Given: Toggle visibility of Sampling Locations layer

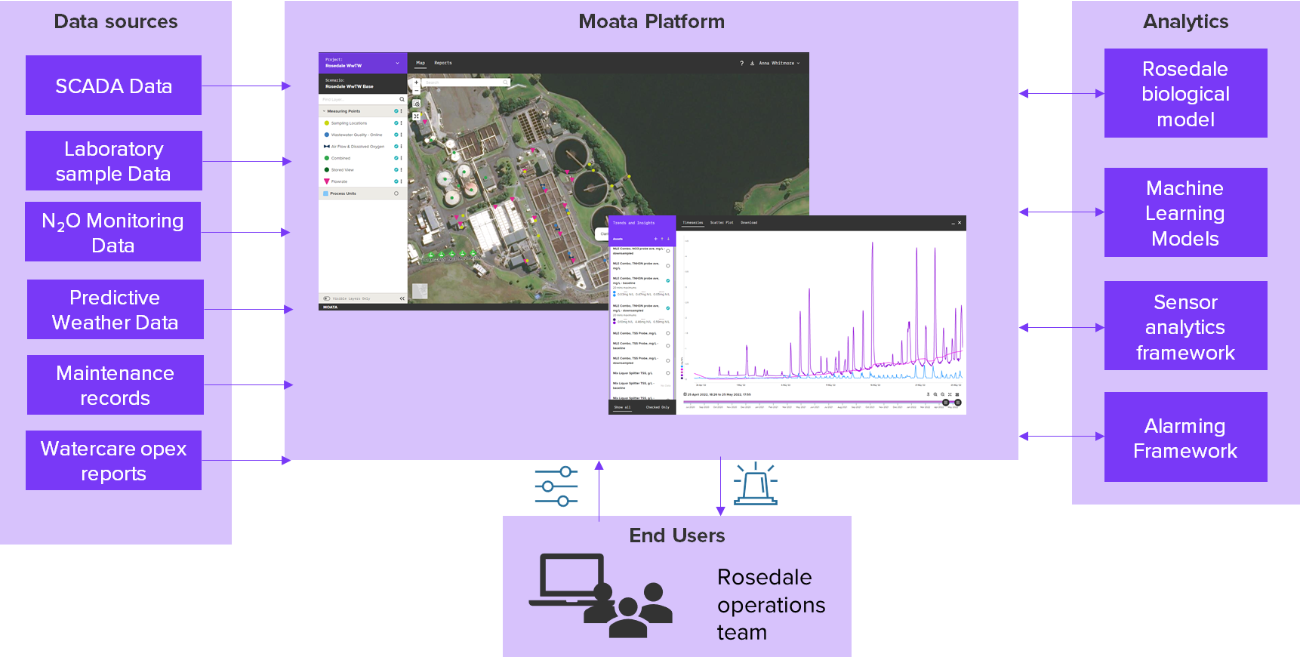Looking at the screenshot, I should click(x=396, y=123).
